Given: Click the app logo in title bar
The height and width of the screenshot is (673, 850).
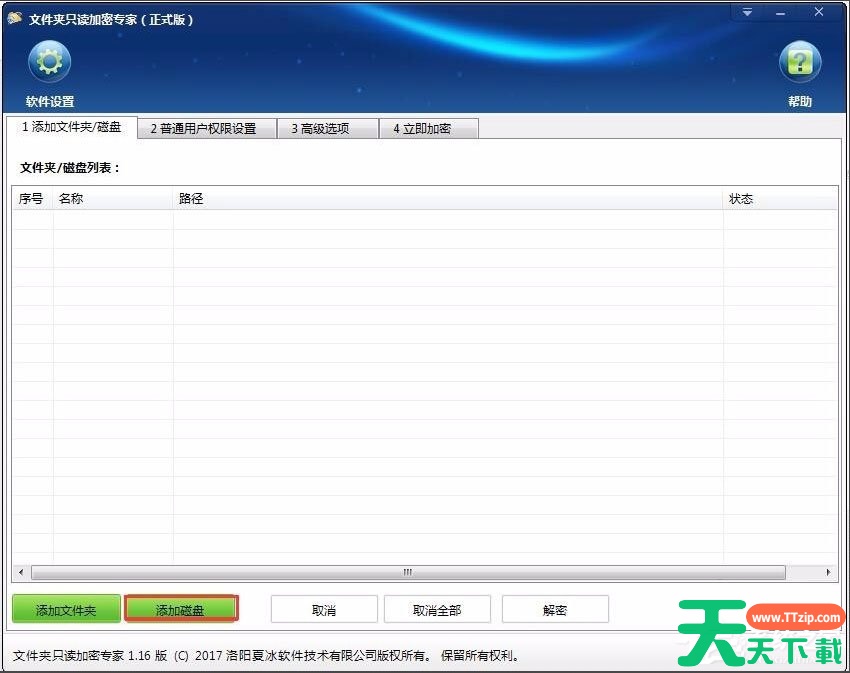Looking at the screenshot, I should [x=15, y=18].
